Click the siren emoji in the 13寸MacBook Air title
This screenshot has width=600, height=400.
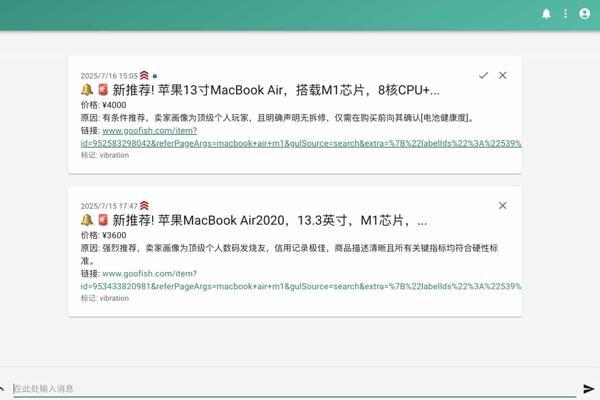tap(103, 90)
